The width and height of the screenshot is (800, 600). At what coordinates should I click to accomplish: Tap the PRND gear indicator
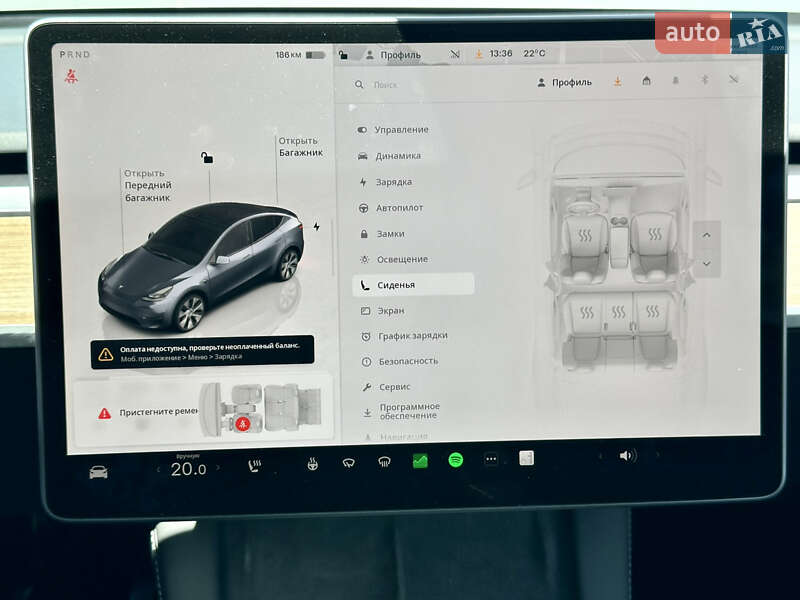pyautogui.click(x=74, y=54)
